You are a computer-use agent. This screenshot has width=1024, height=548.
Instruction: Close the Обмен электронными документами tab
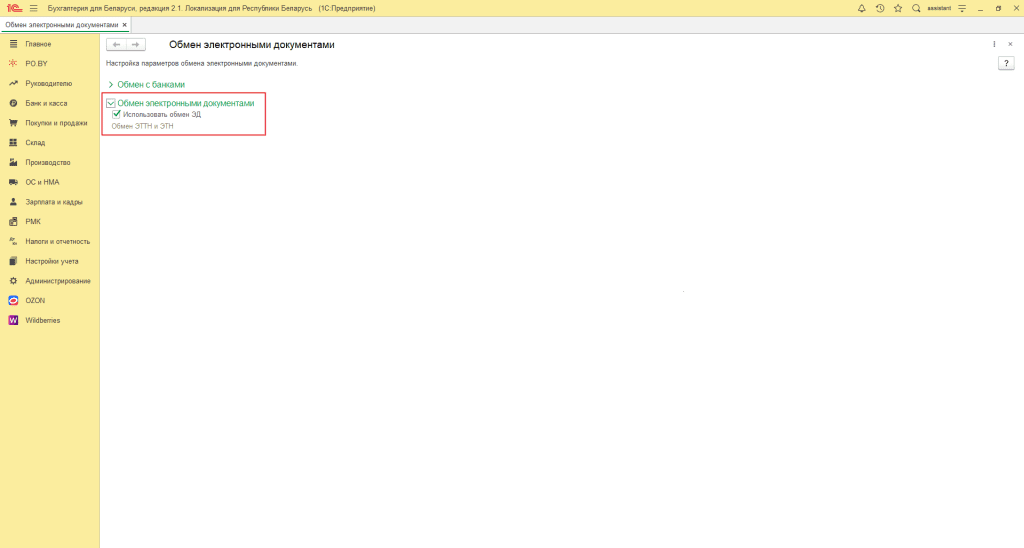pyautogui.click(x=125, y=25)
